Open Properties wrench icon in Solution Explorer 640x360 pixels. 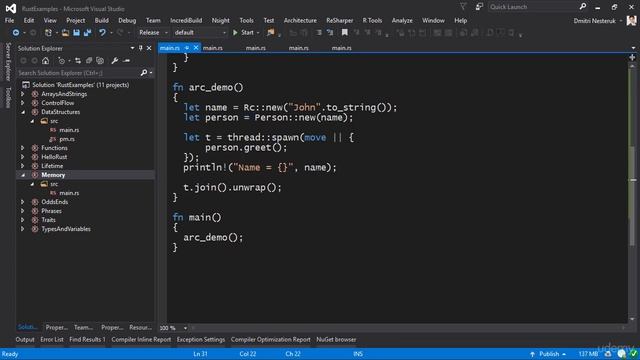click(x=115, y=61)
